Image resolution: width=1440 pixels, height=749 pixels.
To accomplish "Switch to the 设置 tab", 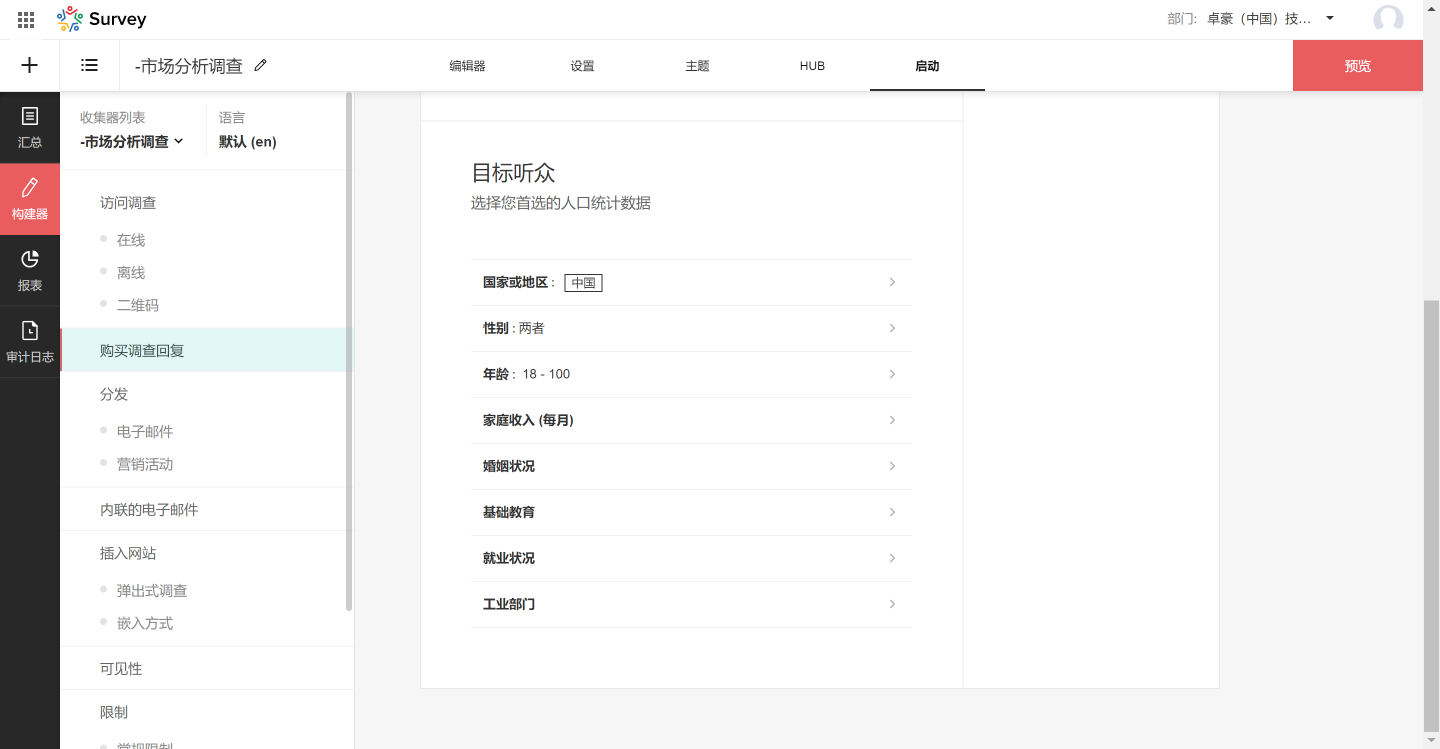I will pyautogui.click(x=582, y=66).
